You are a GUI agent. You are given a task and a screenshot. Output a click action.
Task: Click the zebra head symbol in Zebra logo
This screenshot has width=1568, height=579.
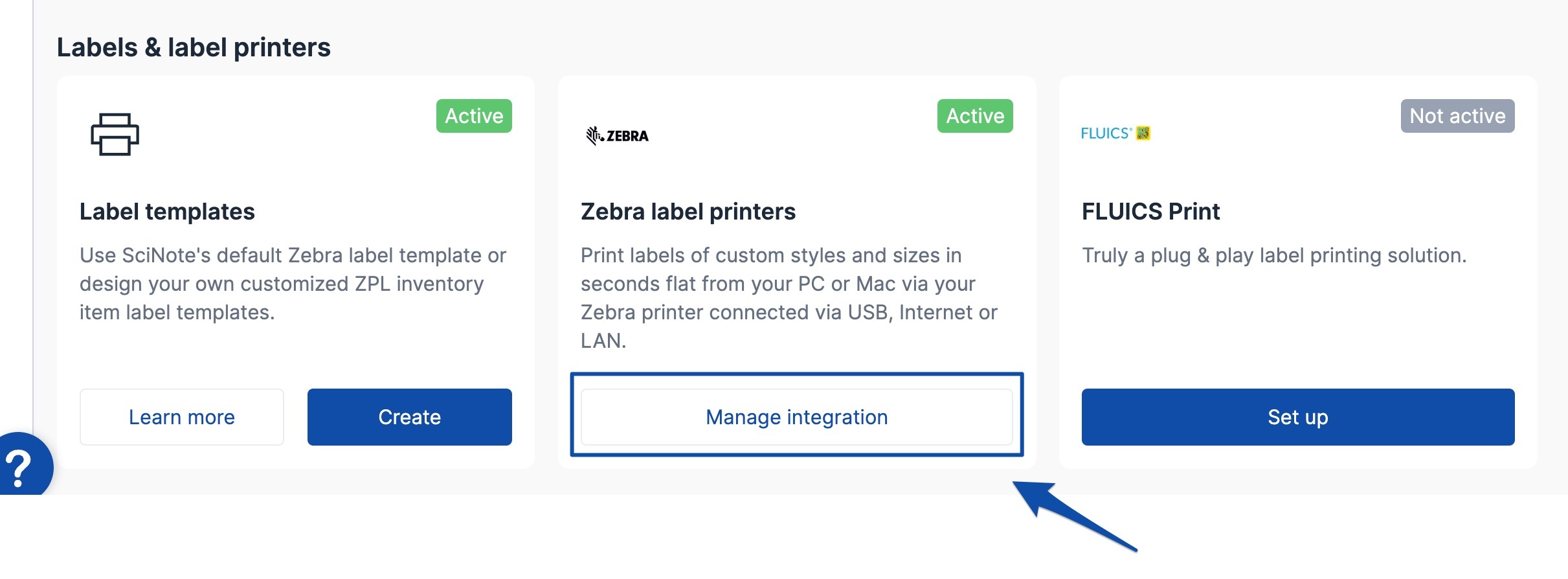point(594,134)
